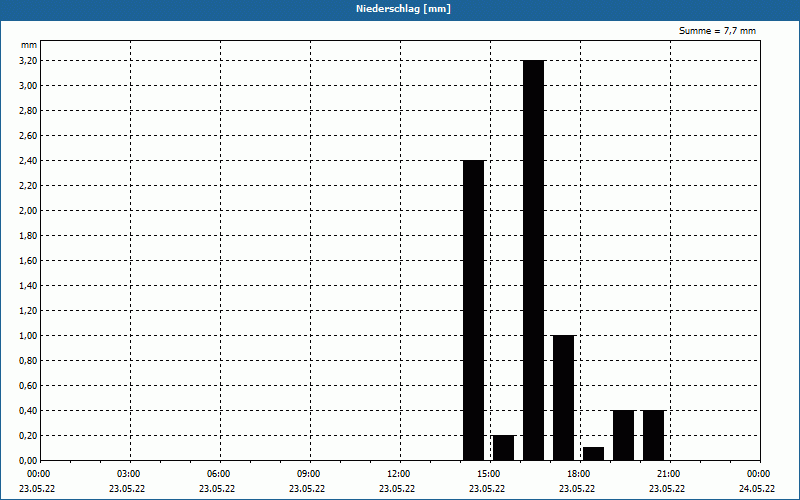Click the 18:00 time axis label

[579, 474]
